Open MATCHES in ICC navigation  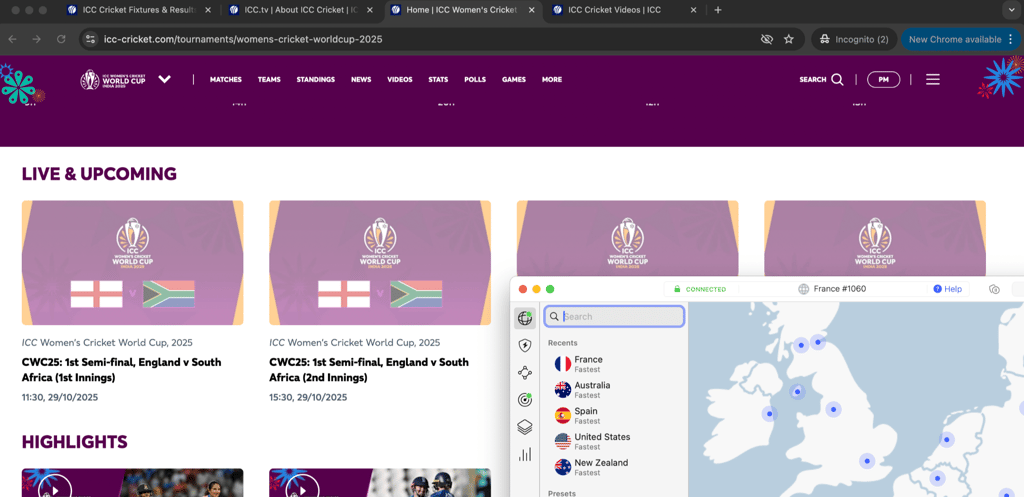coord(225,80)
